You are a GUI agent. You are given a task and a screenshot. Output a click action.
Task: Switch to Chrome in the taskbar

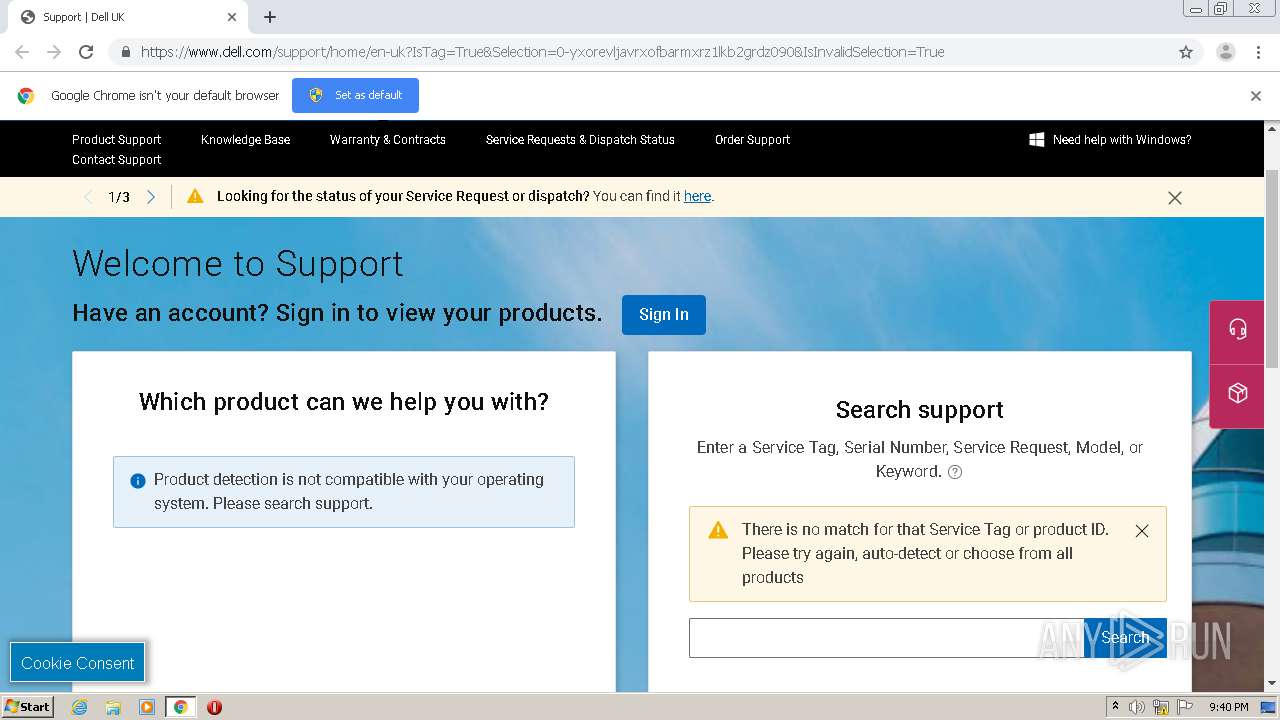(180, 707)
